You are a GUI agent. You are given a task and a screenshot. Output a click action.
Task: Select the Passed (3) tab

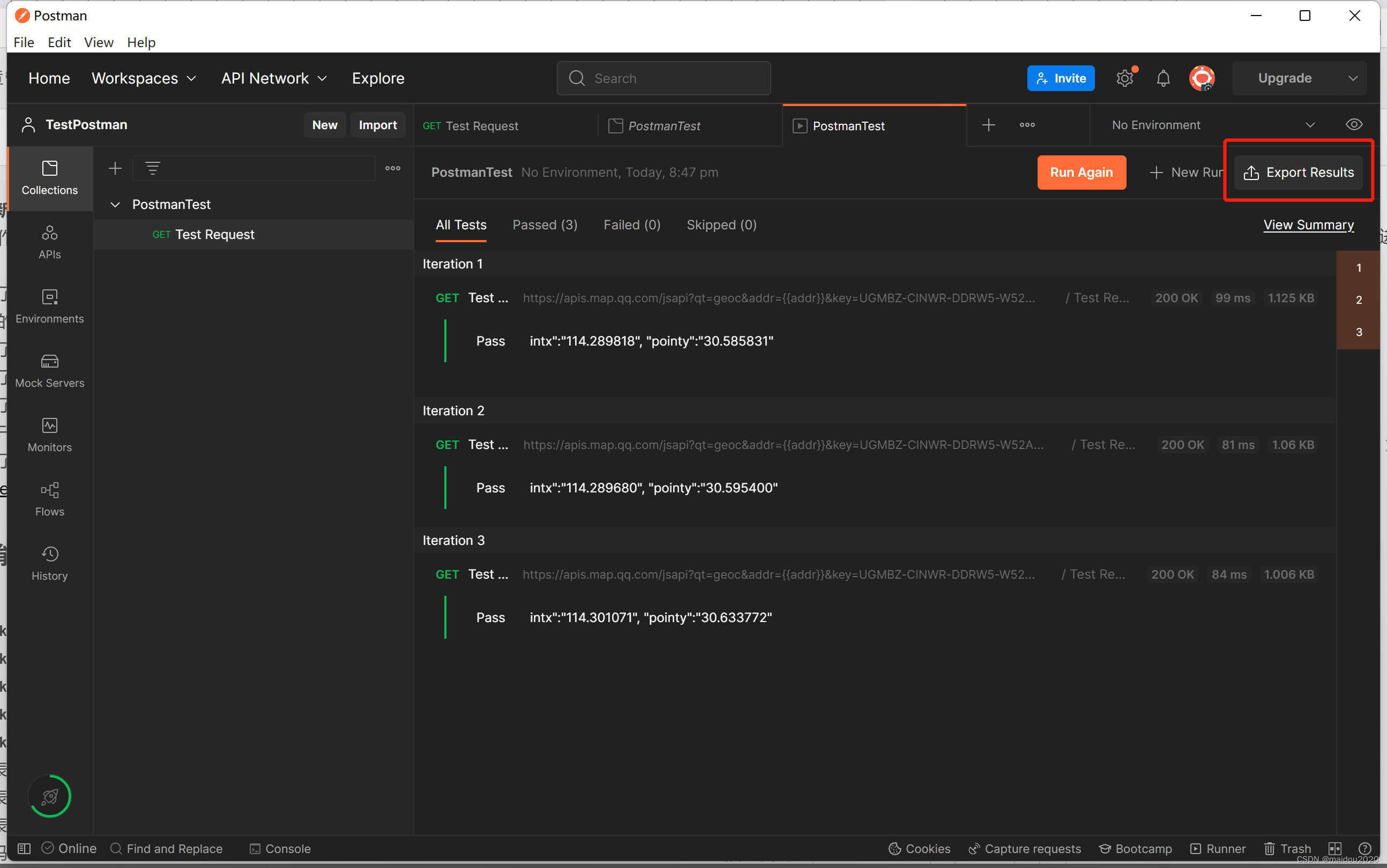coord(545,225)
